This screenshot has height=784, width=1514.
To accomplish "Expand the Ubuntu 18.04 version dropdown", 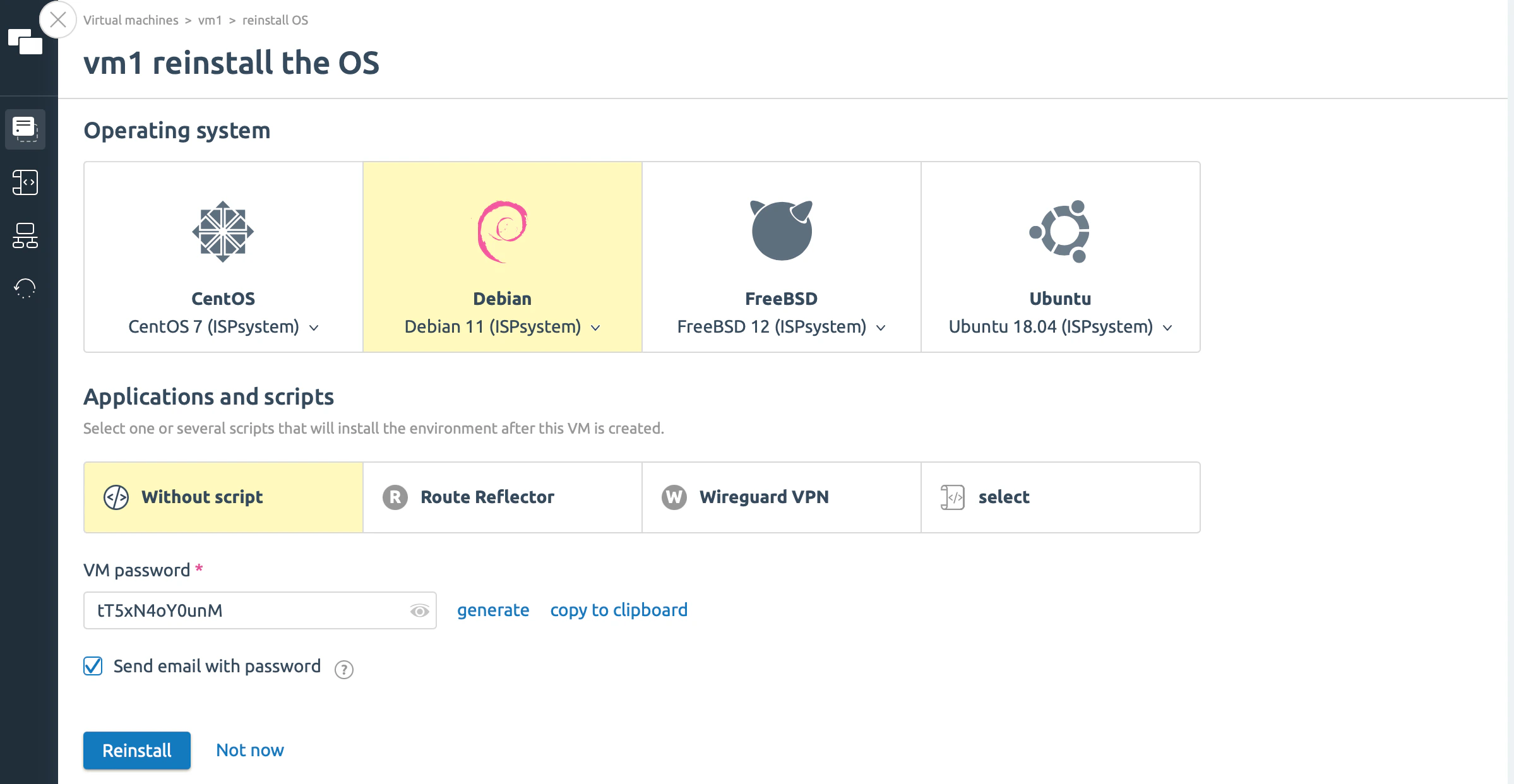I will tap(1167, 328).
